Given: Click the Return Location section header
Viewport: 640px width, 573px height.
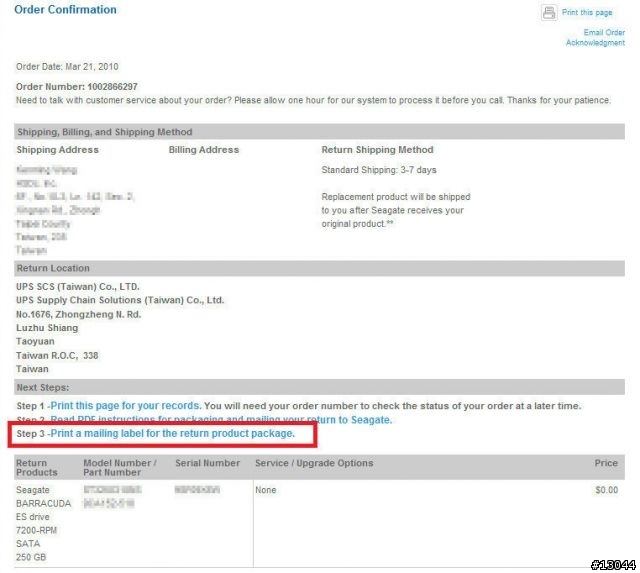Looking at the screenshot, I should tap(319, 269).
